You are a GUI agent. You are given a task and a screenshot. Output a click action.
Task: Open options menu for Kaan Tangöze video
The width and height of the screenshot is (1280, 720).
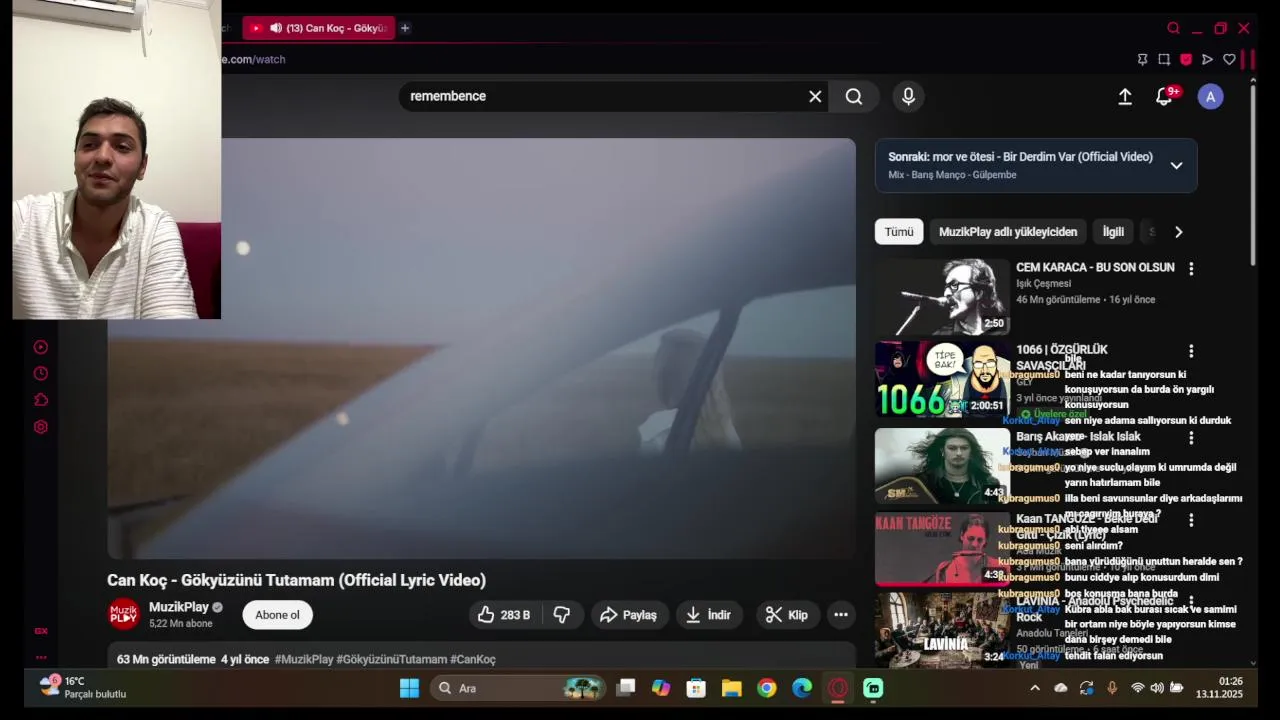click(1191, 520)
